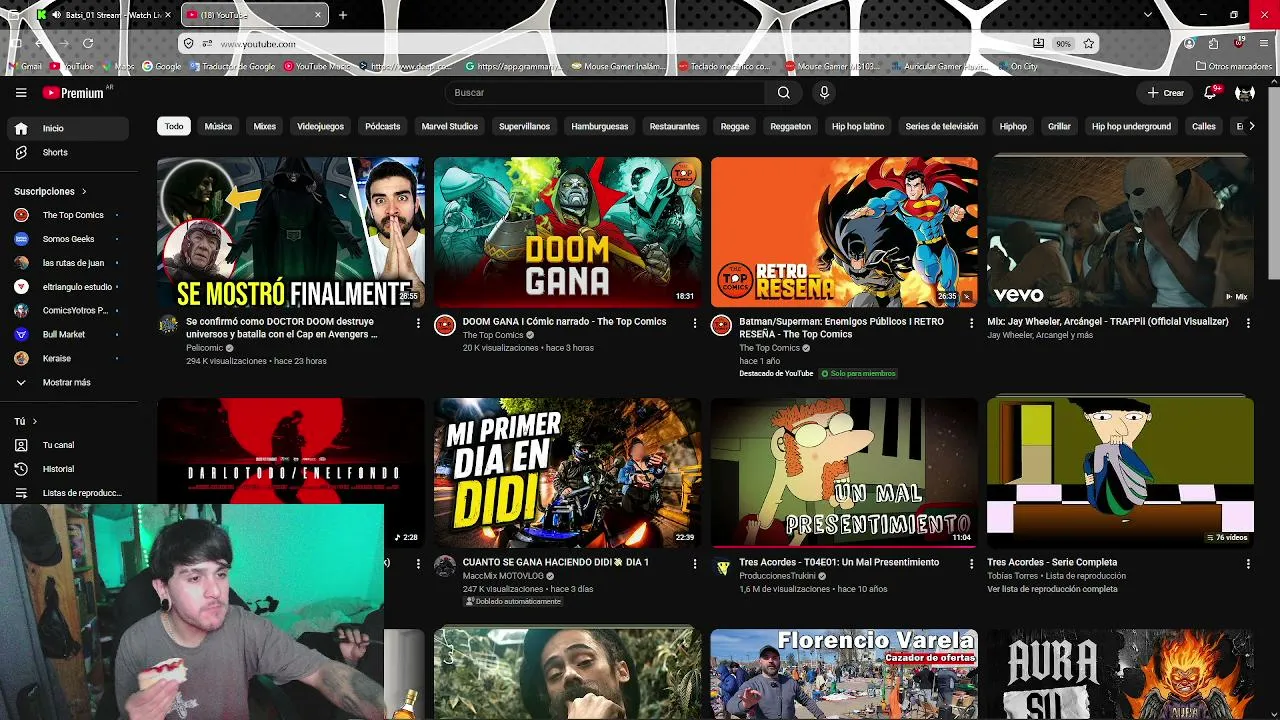The image size is (1280, 720).
Task: Open the notifications bell
Action: coord(1210,92)
